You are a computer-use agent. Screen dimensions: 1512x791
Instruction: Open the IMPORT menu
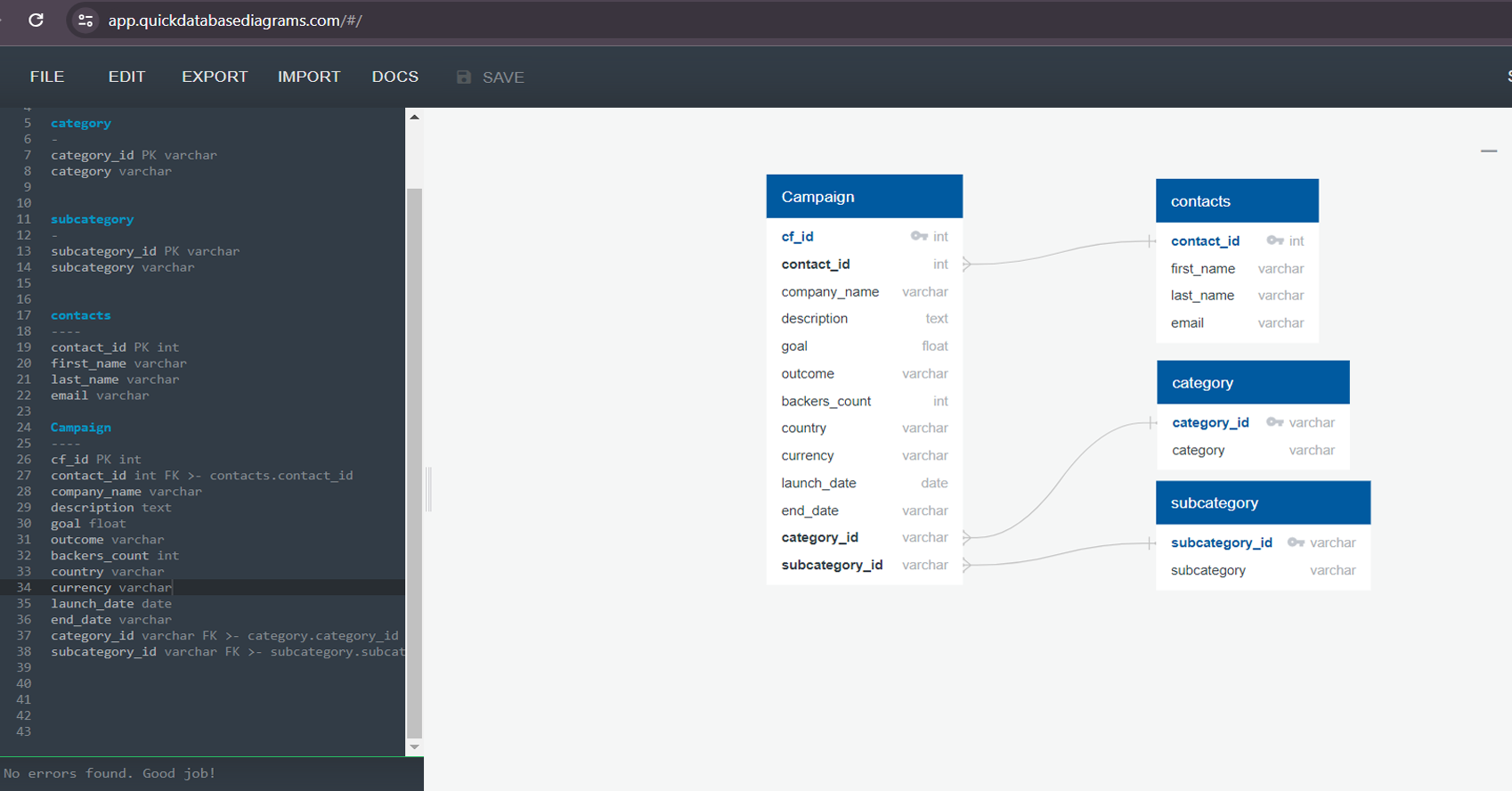tap(309, 77)
